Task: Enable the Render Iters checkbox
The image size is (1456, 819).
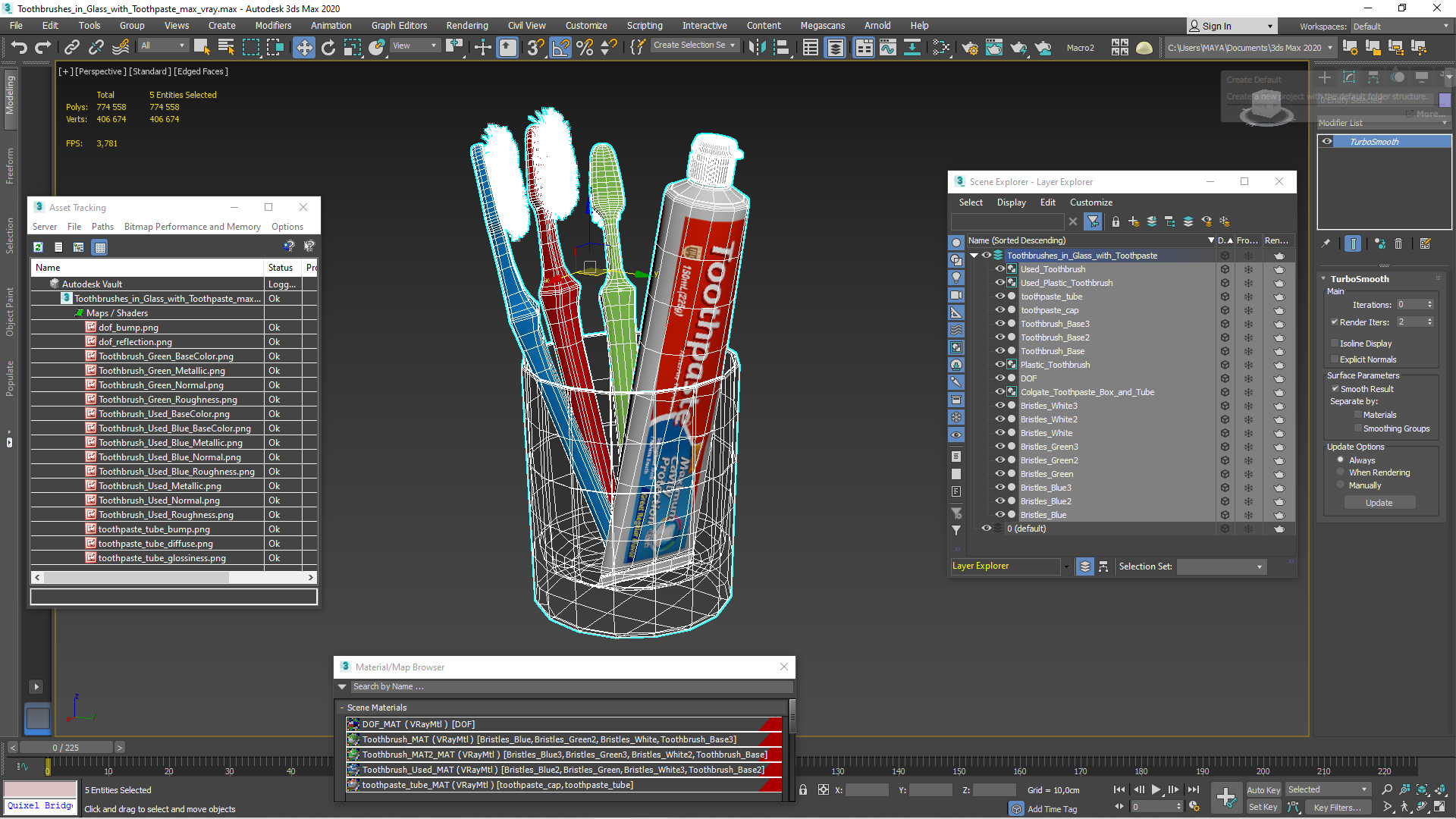Action: click(x=1334, y=322)
